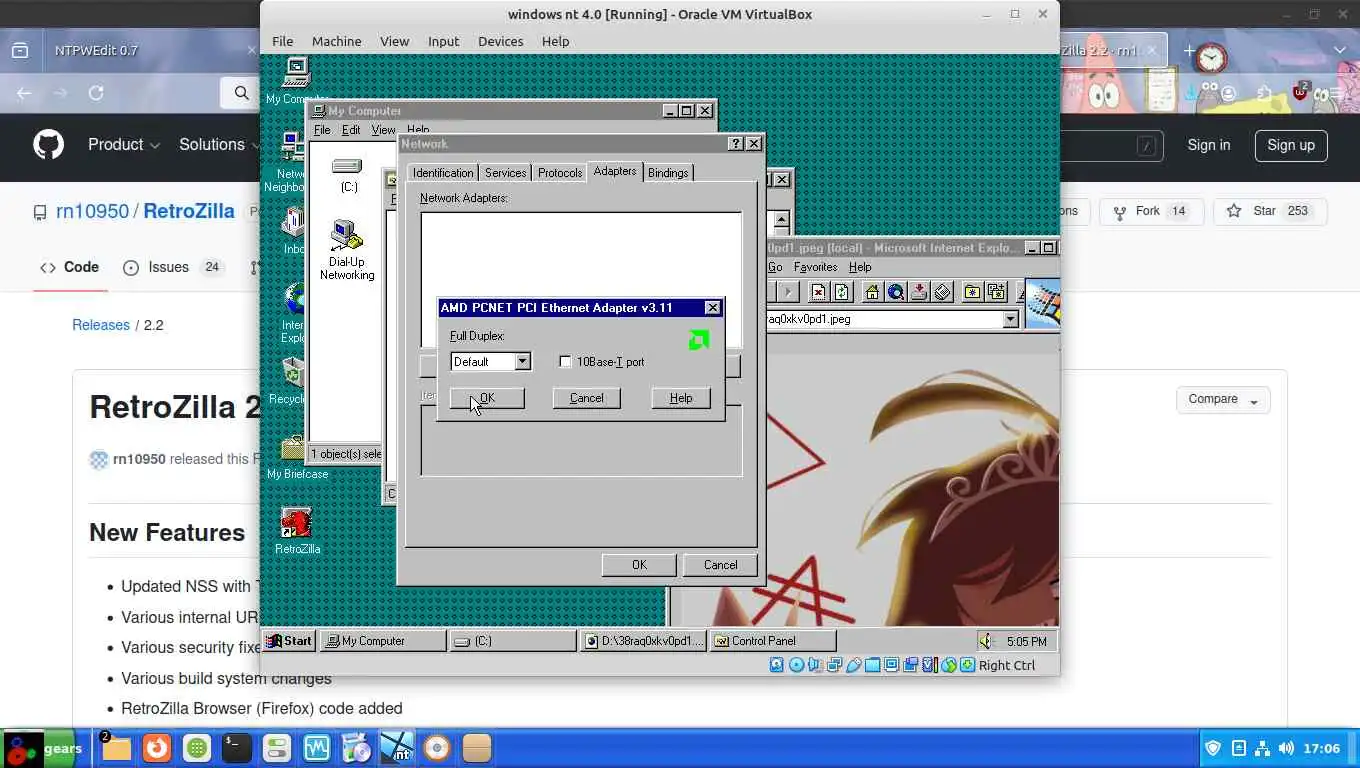Click the VirtualBox hard disk activity icon

[776, 665]
